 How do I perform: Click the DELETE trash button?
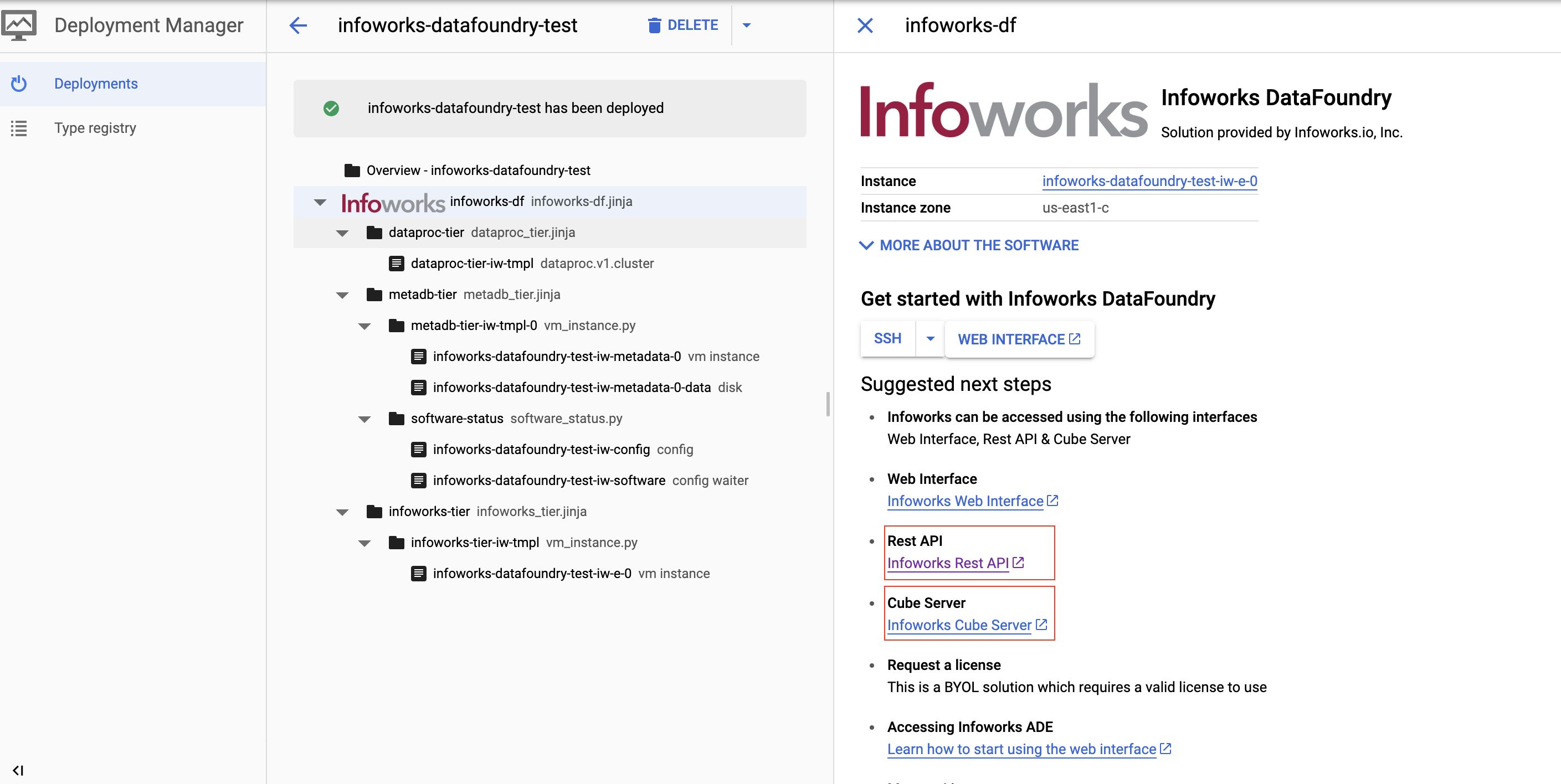pos(683,25)
